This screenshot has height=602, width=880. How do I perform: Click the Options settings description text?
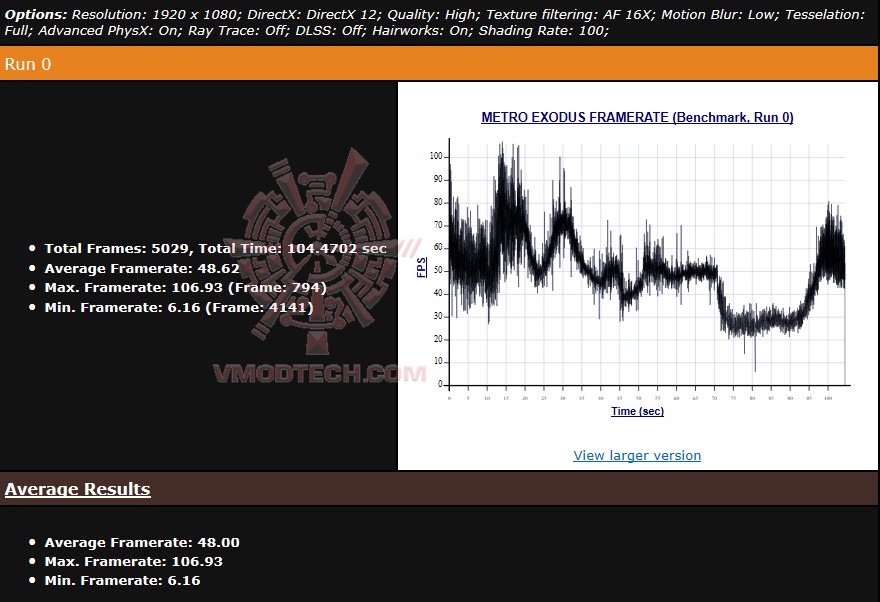435,22
